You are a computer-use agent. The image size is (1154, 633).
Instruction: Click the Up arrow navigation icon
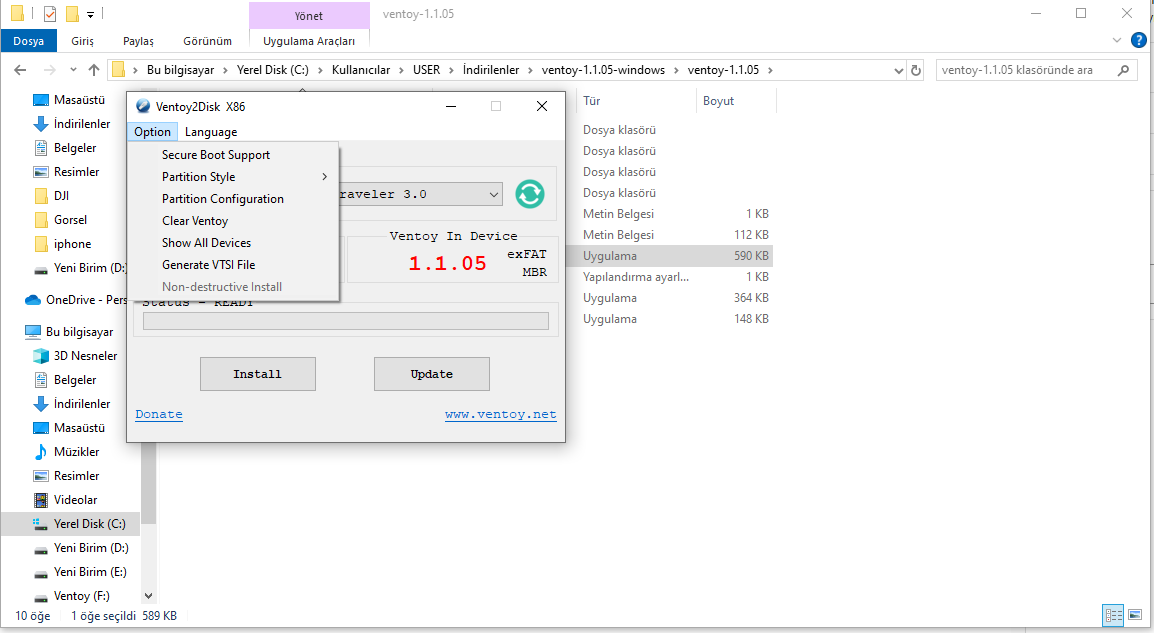pyautogui.click(x=94, y=70)
